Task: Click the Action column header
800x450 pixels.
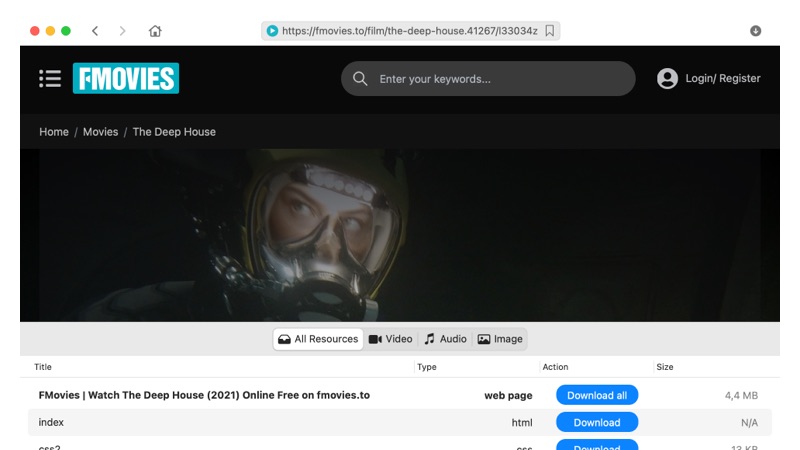Action: click(555, 367)
